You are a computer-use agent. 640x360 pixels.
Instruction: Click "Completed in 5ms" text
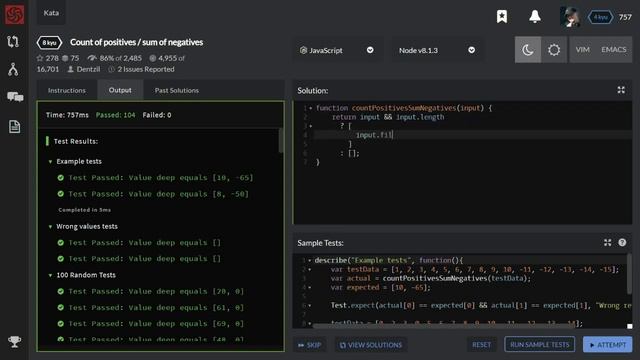pos(84,210)
